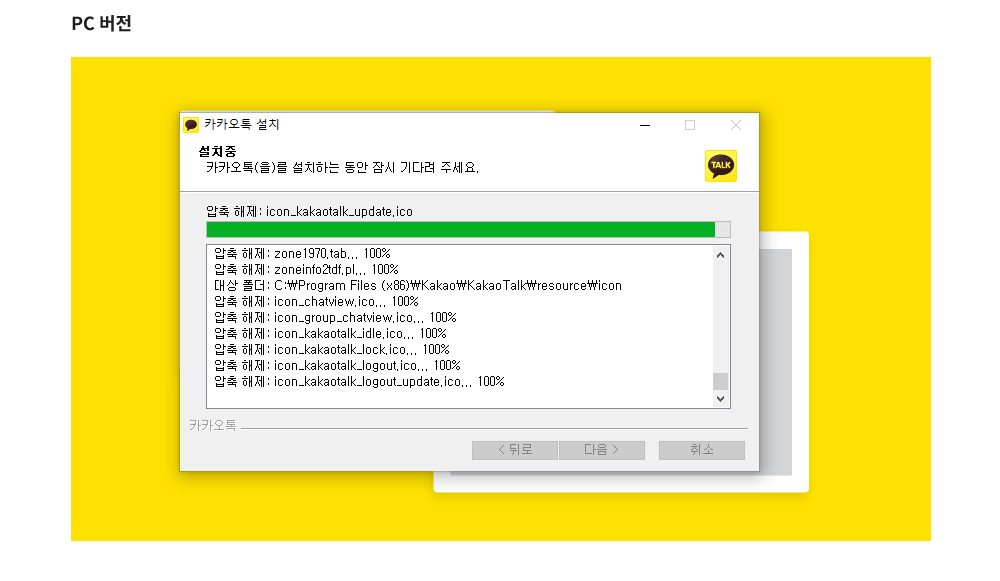
Task: Click the KakaoTalk title bar app icon
Action: tap(191, 124)
